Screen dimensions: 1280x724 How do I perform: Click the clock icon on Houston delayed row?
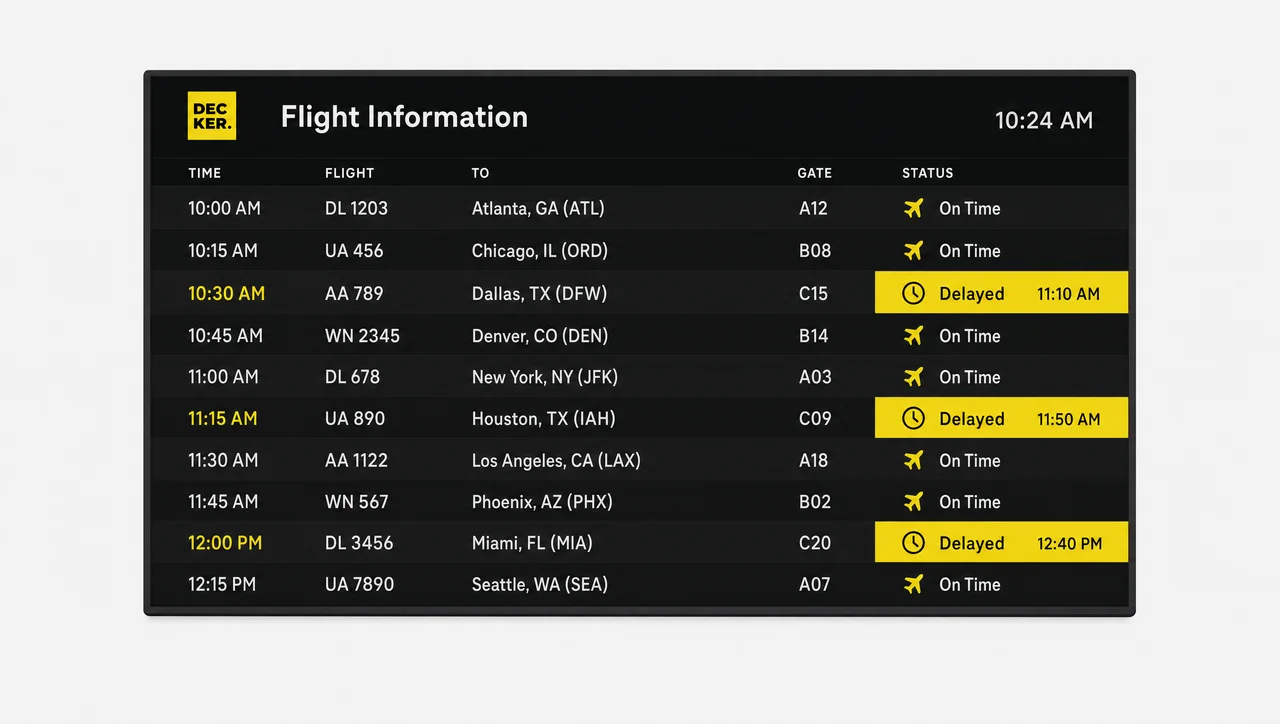coord(913,419)
